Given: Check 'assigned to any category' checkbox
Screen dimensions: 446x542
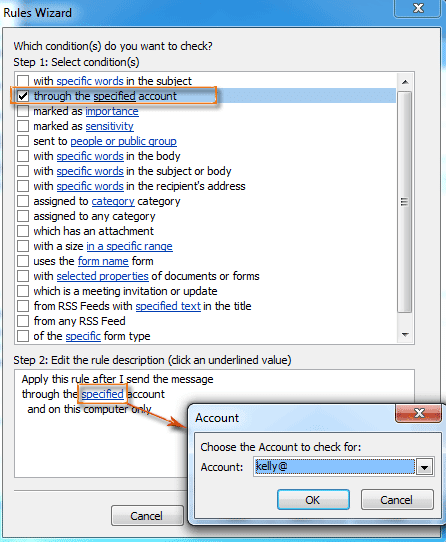Looking at the screenshot, I should 23,216.
